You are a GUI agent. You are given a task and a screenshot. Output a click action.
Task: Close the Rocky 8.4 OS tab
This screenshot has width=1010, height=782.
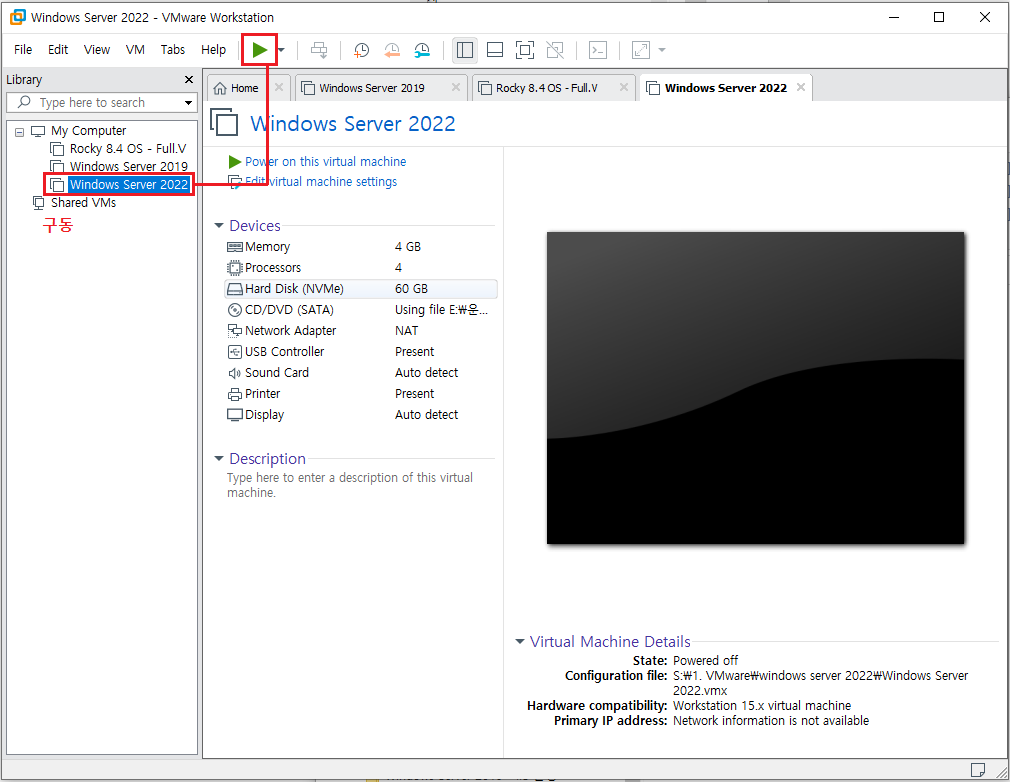click(x=624, y=87)
